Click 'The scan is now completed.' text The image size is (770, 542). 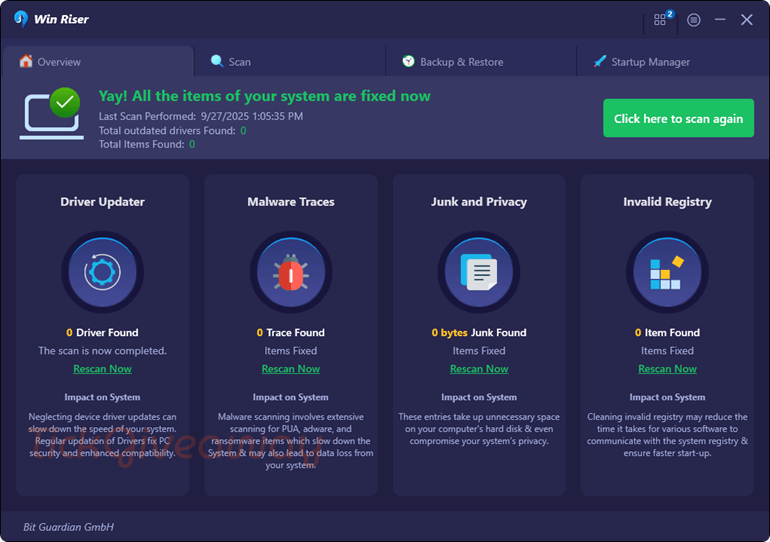pos(102,351)
